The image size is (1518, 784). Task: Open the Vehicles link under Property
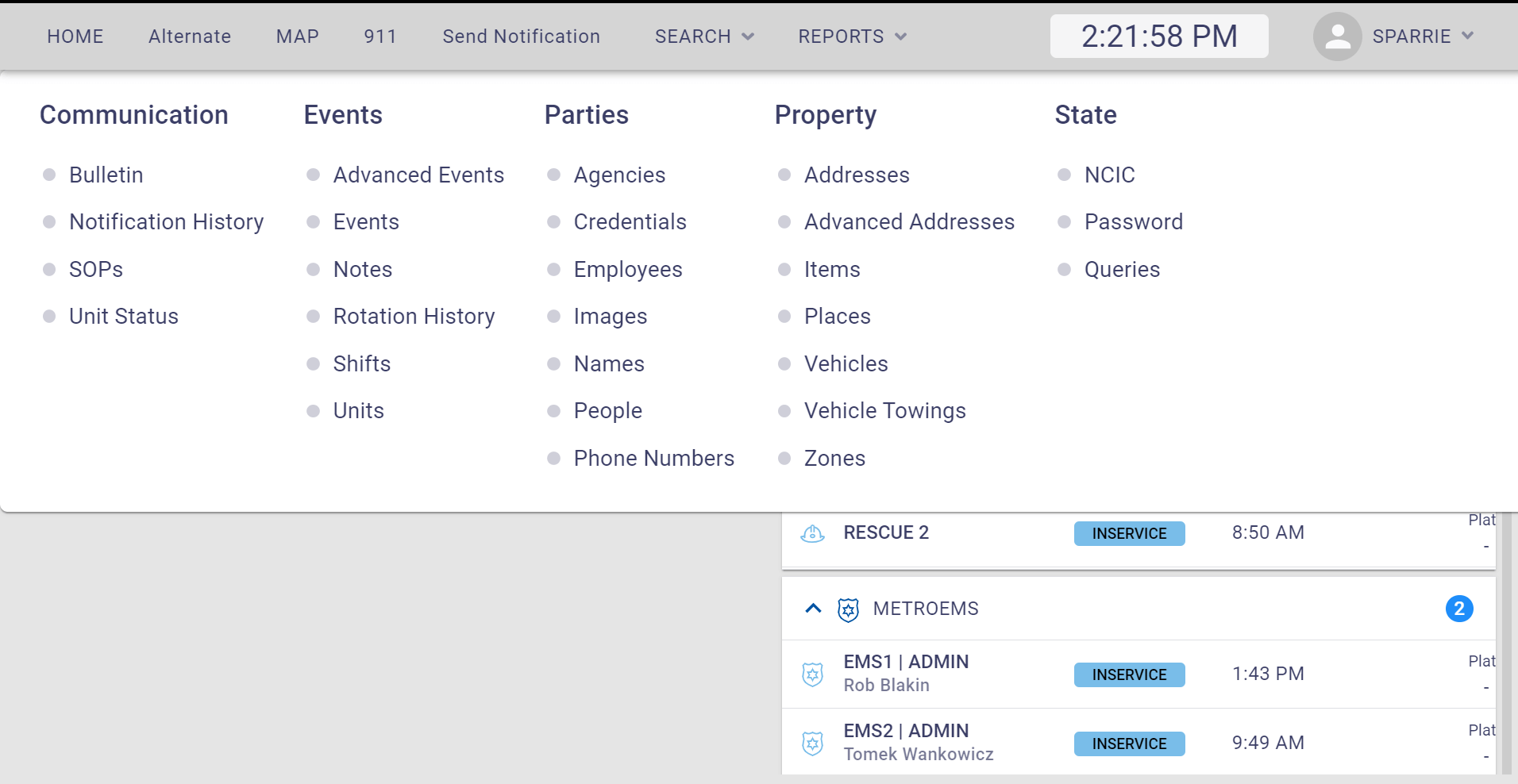point(846,363)
